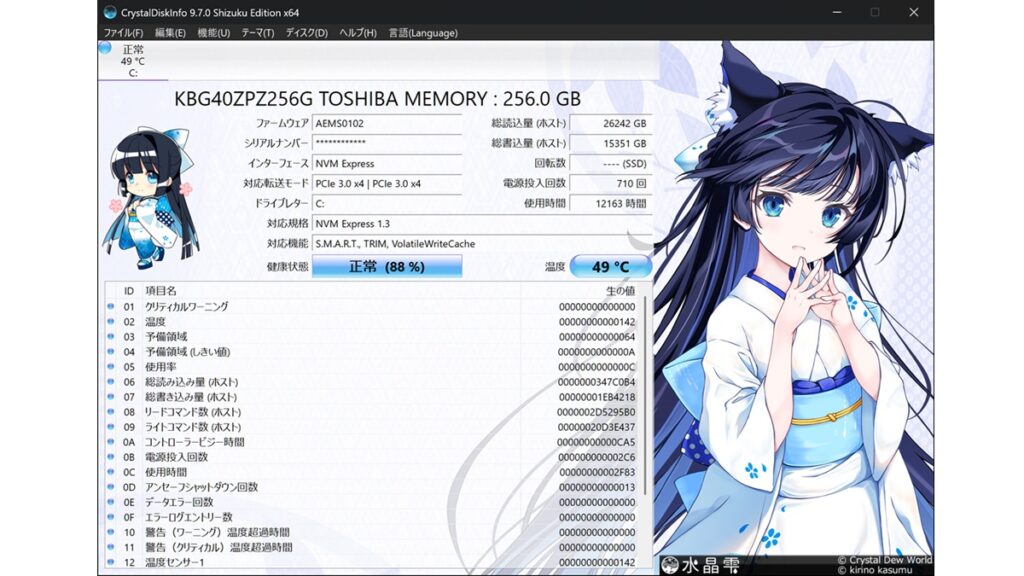The width and height of the screenshot is (1024, 576).
Task: Click the CrystalDiskInfo app icon in title bar
Action: pyautogui.click(x=108, y=12)
